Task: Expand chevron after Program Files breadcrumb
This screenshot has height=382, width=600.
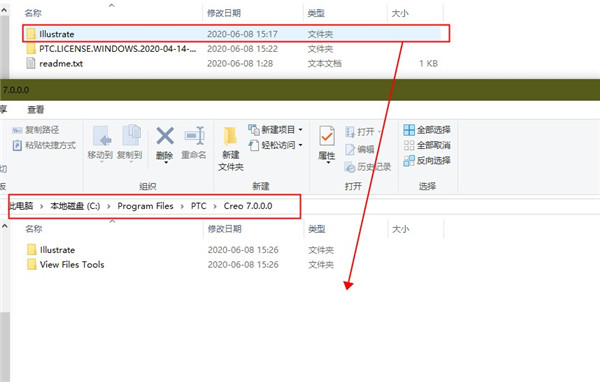Action: point(182,206)
